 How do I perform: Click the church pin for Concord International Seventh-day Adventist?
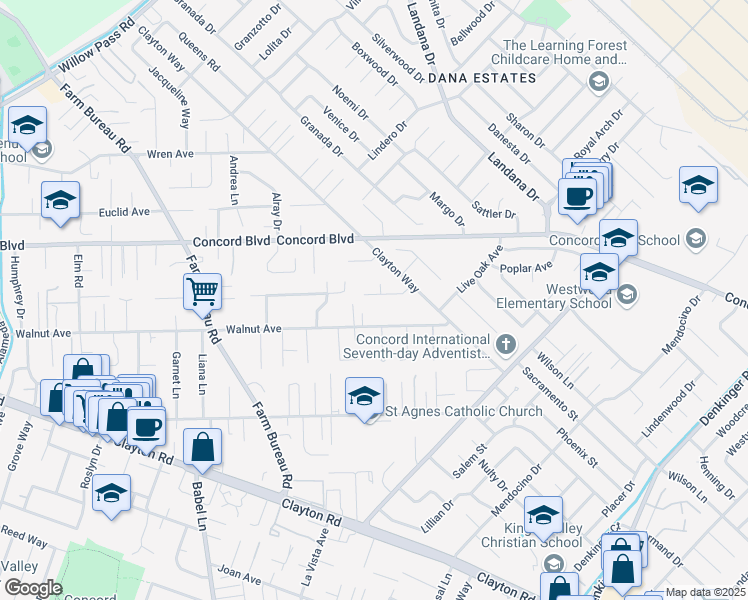pyautogui.click(x=506, y=344)
